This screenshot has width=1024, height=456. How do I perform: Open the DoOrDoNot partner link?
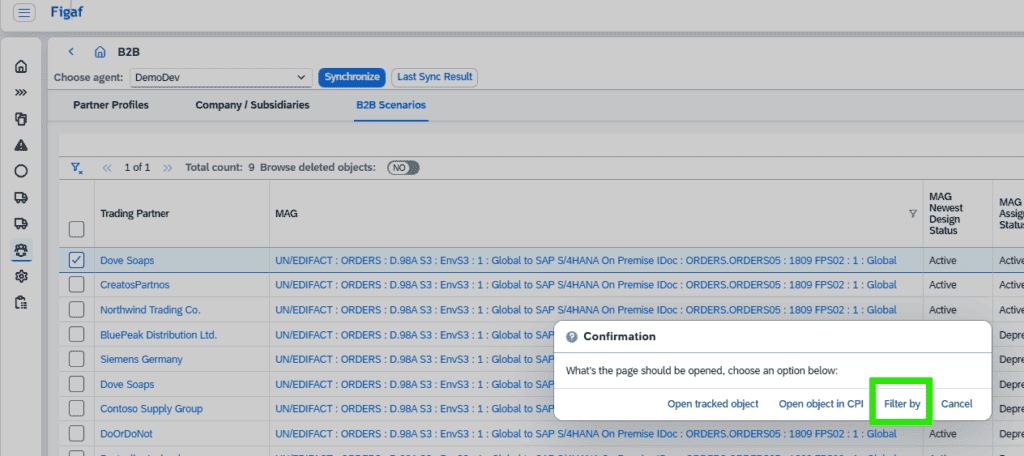[x=127, y=433]
